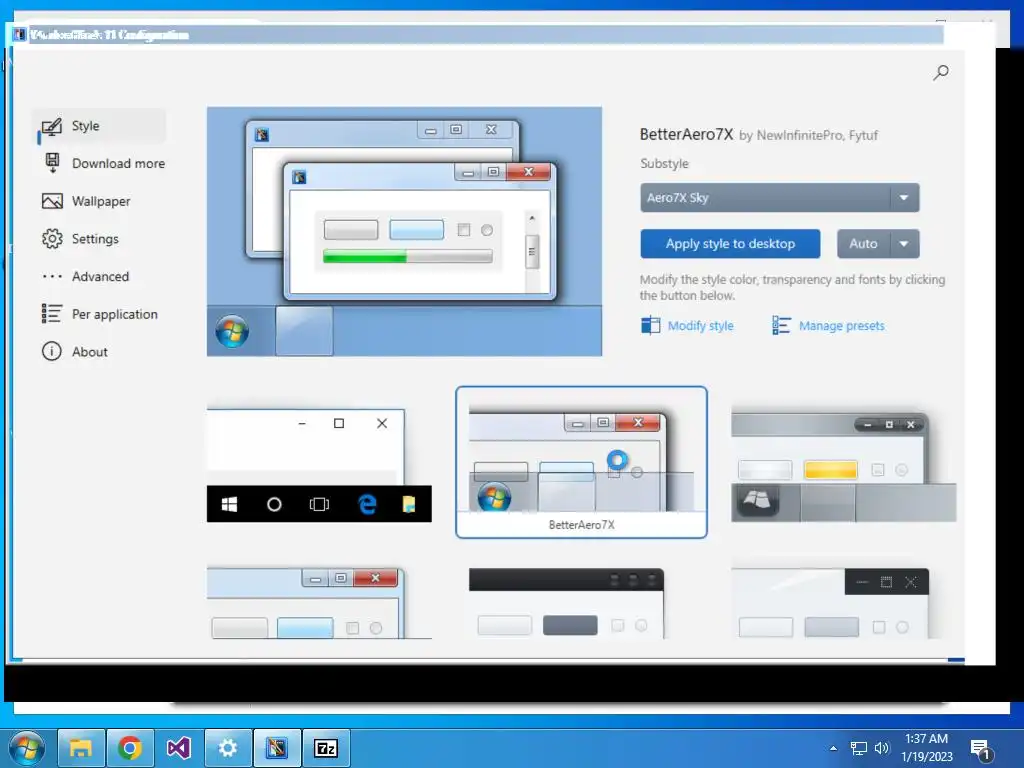
Task: Open the Aero7X Sky substyle combo box
Action: (x=779, y=198)
